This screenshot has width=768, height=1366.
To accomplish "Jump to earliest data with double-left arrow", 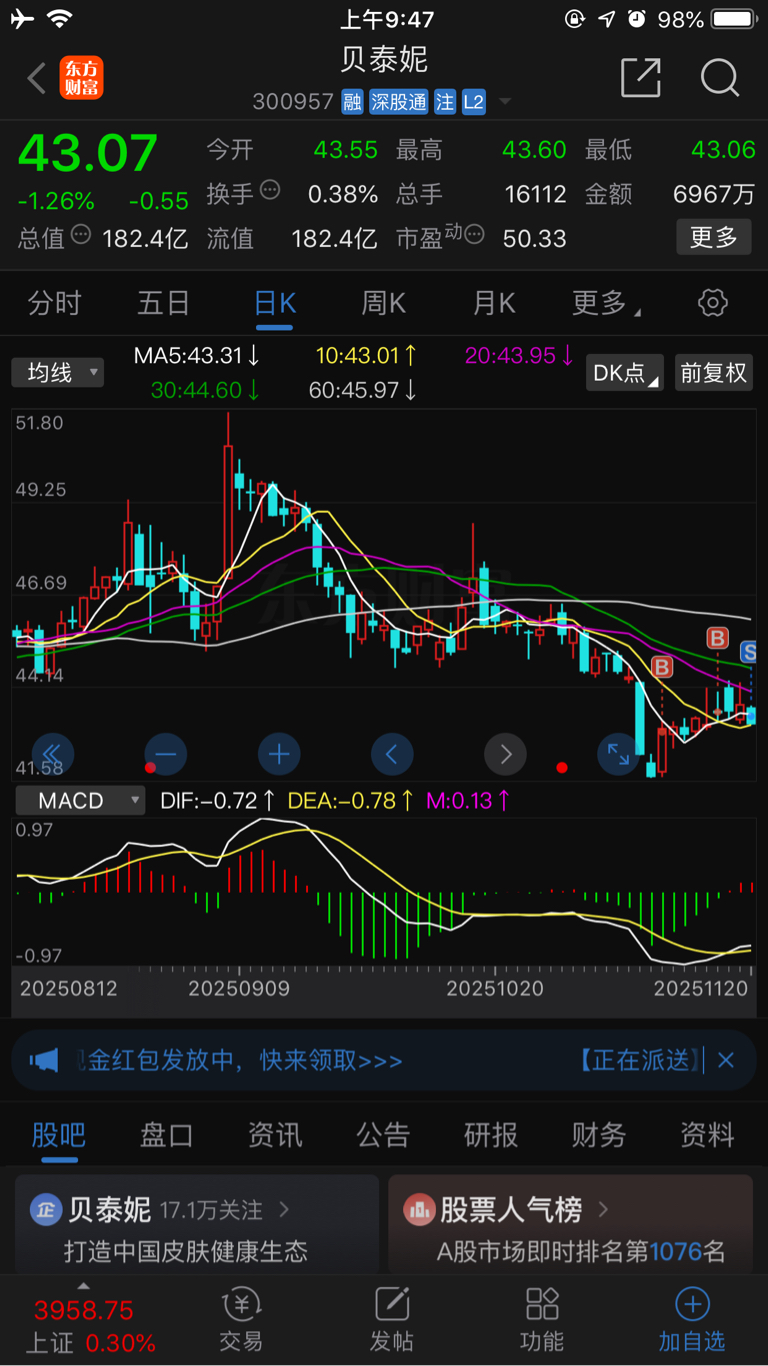I will pos(53,754).
